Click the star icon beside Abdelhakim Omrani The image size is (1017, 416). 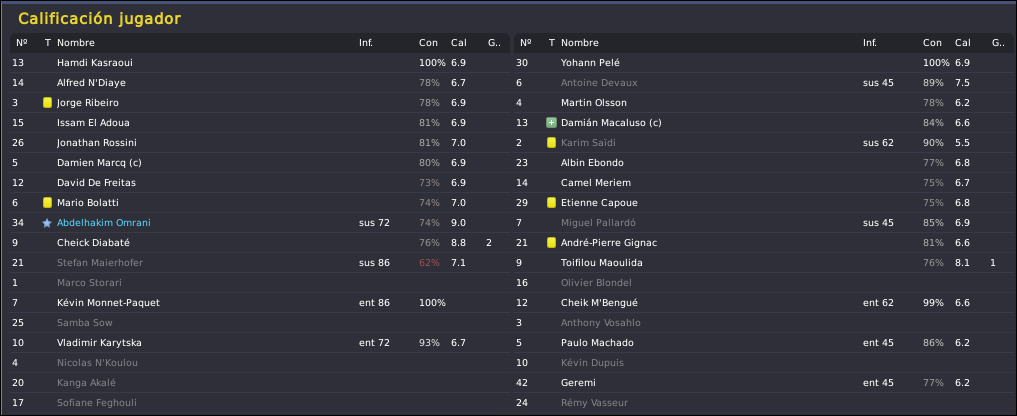tap(47, 223)
